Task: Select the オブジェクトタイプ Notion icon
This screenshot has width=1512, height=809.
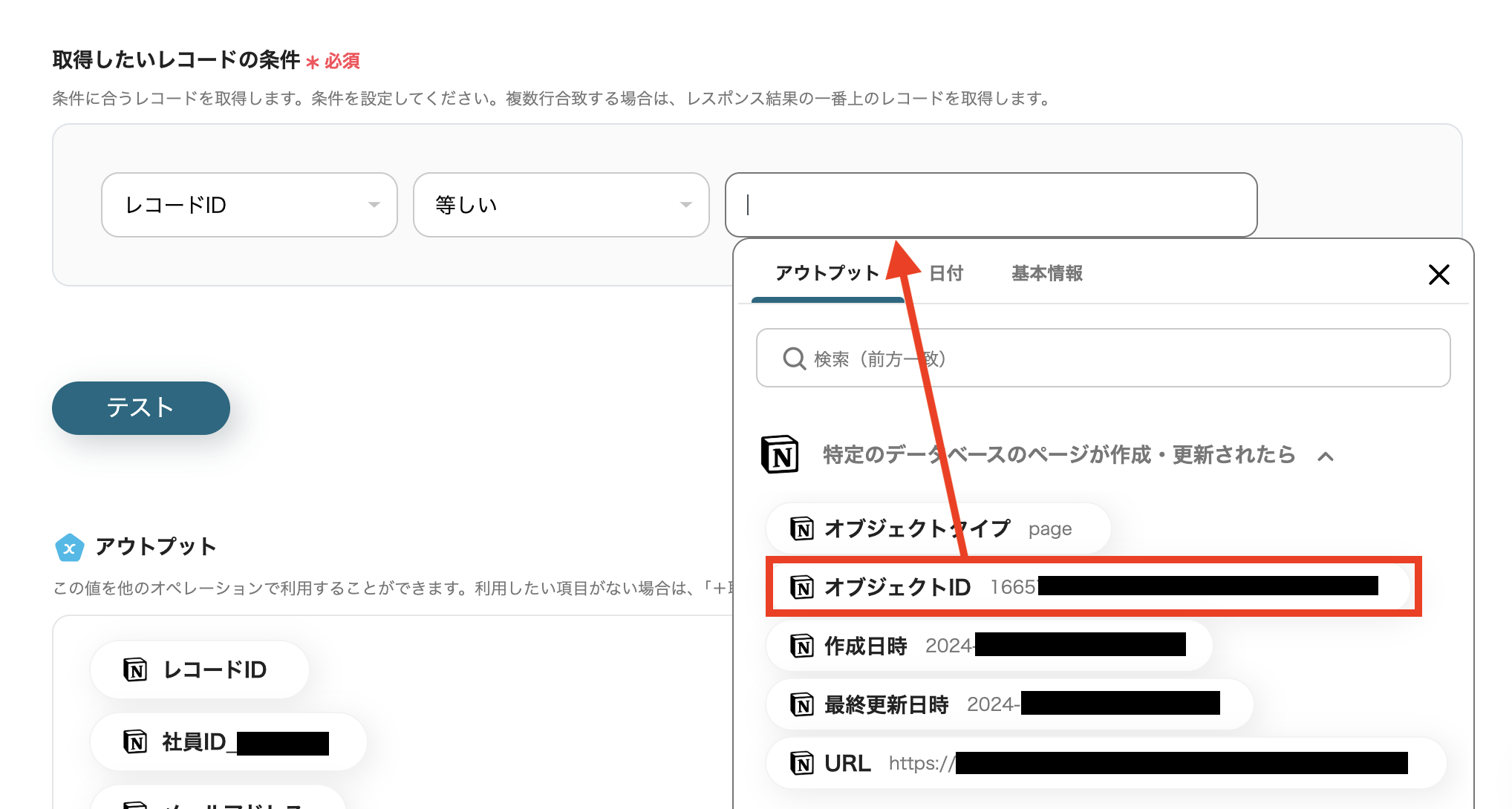Action: 803,528
